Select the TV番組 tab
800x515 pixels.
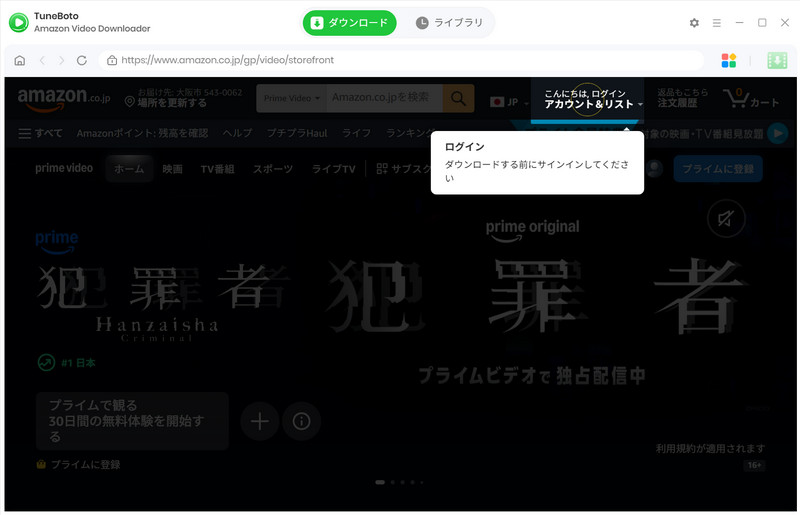click(x=217, y=169)
